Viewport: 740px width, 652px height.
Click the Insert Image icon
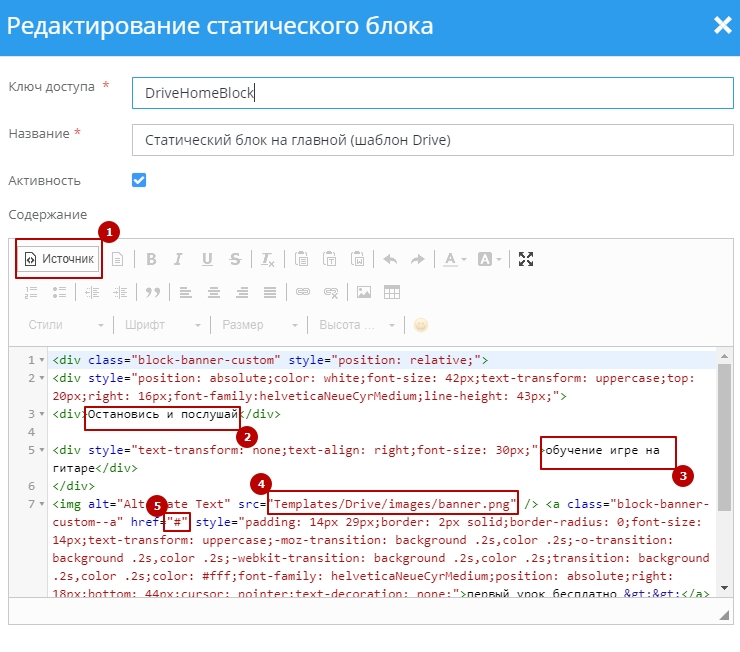point(364,293)
